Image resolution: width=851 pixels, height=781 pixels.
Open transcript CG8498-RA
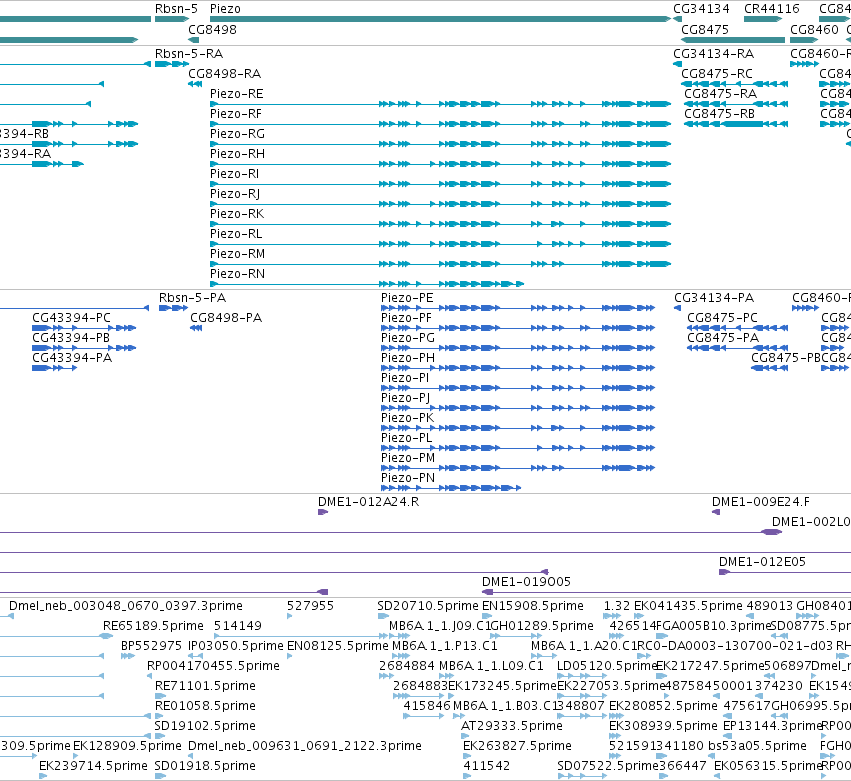pyautogui.click(x=225, y=73)
